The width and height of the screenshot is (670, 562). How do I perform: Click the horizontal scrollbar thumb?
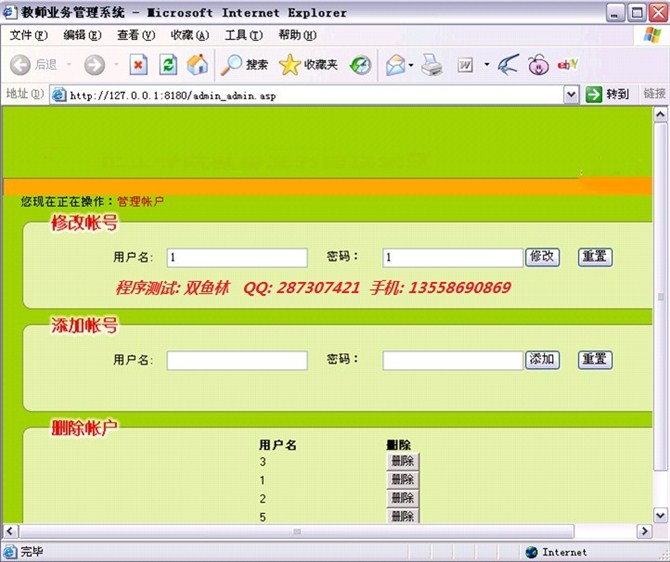(x=297, y=531)
